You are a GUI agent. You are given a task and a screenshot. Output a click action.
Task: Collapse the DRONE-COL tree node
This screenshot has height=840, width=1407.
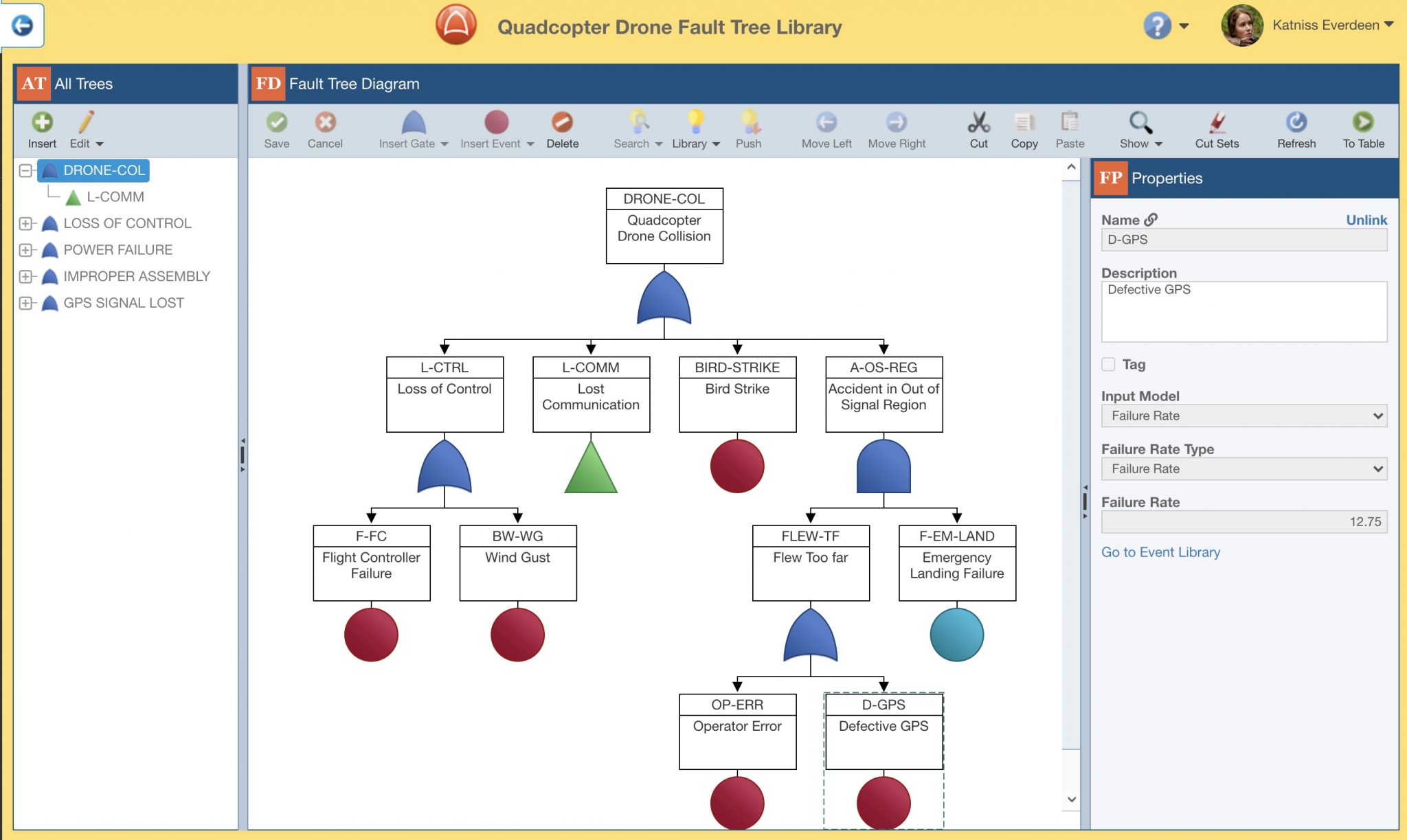(x=25, y=170)
